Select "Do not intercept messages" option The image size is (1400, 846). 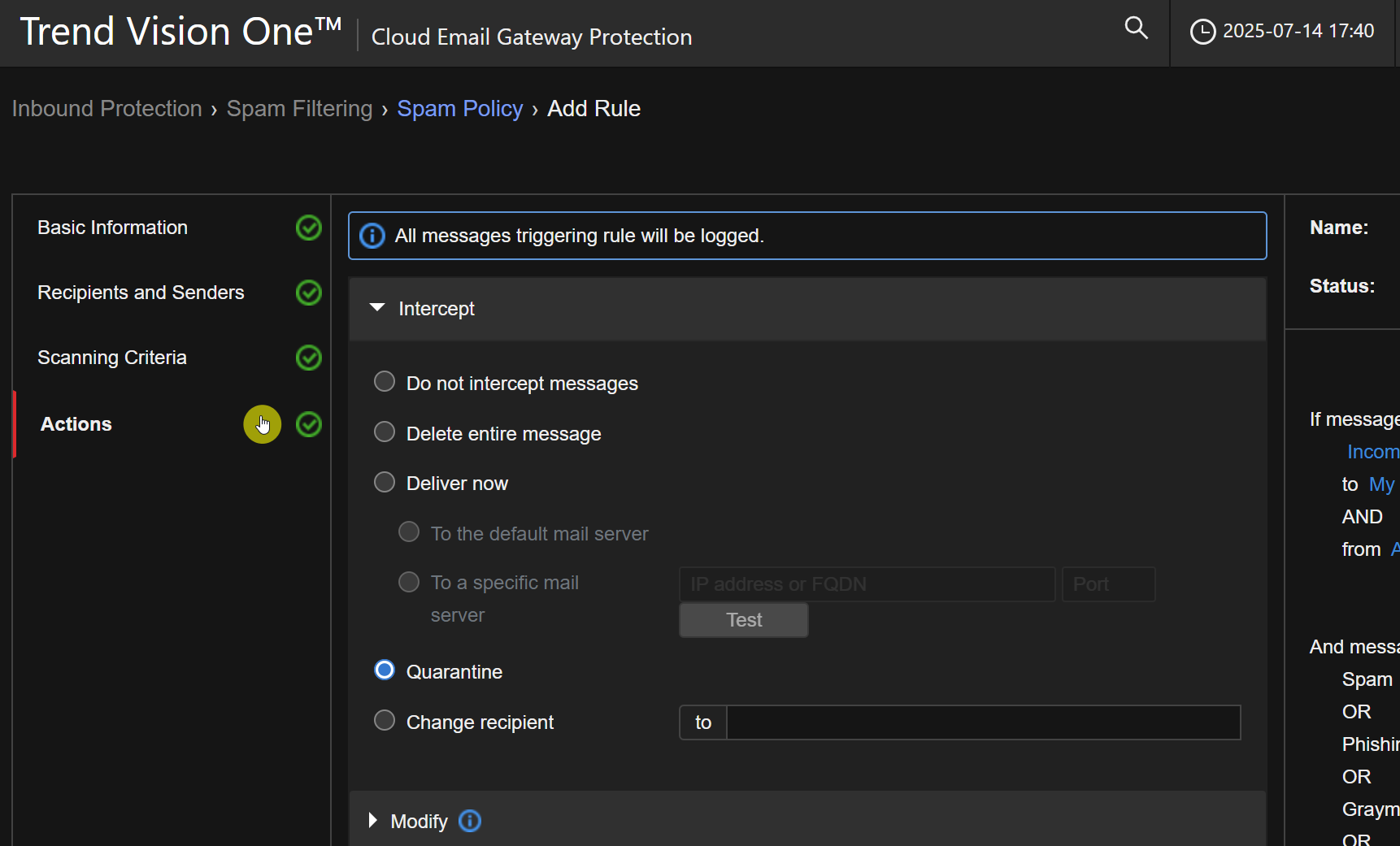[385, 382]
